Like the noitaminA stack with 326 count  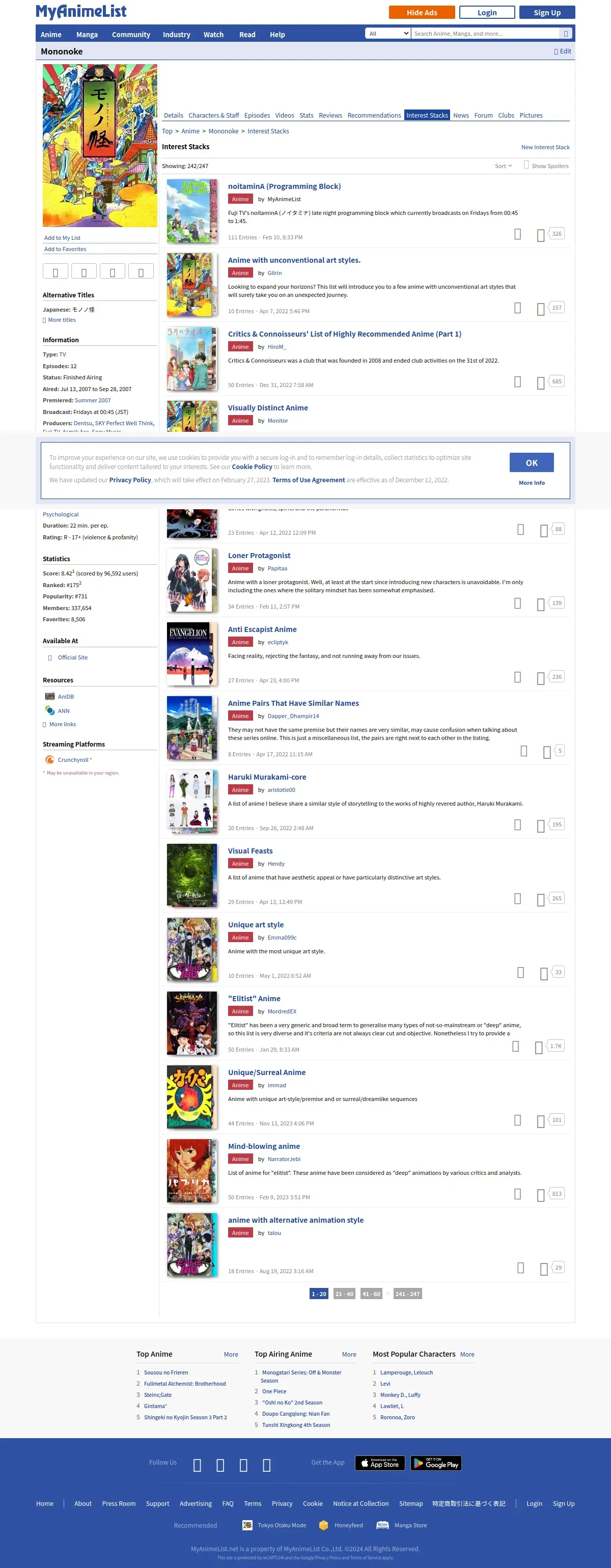pos(540,235)
